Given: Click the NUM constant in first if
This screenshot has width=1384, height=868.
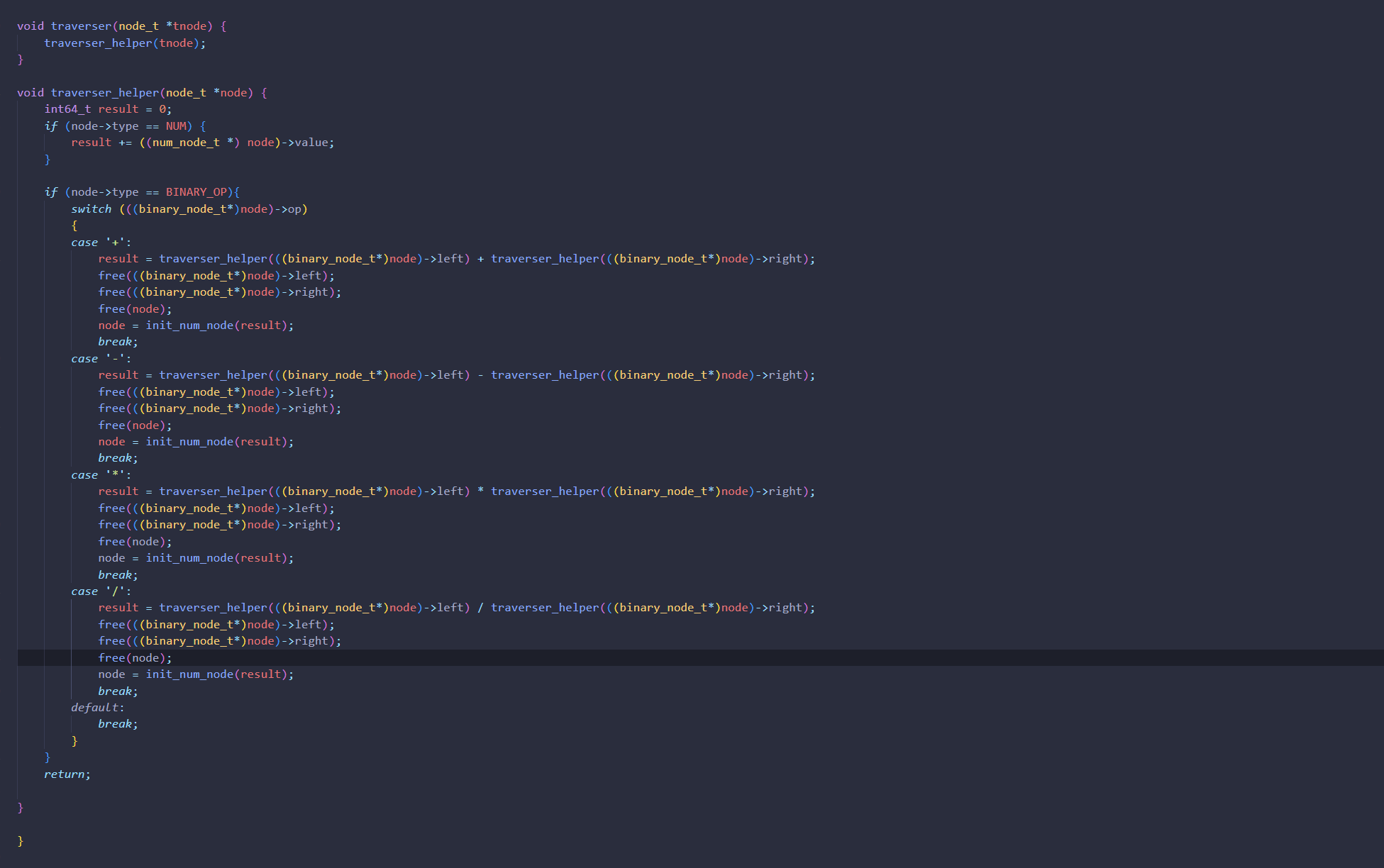Looking at the screenshot, I should pos(176,126).
